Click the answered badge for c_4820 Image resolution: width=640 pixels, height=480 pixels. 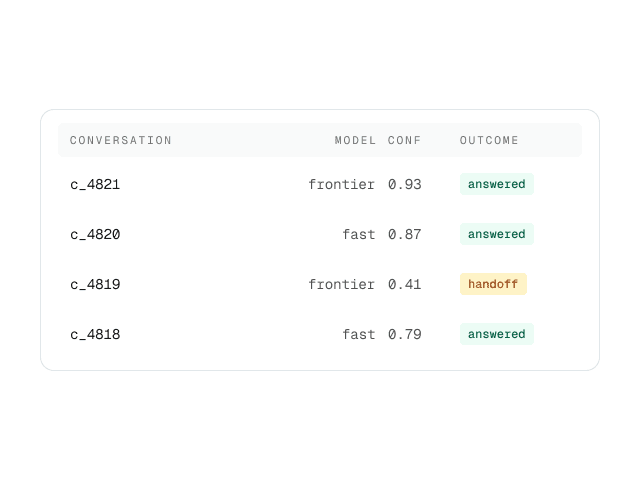497,234
